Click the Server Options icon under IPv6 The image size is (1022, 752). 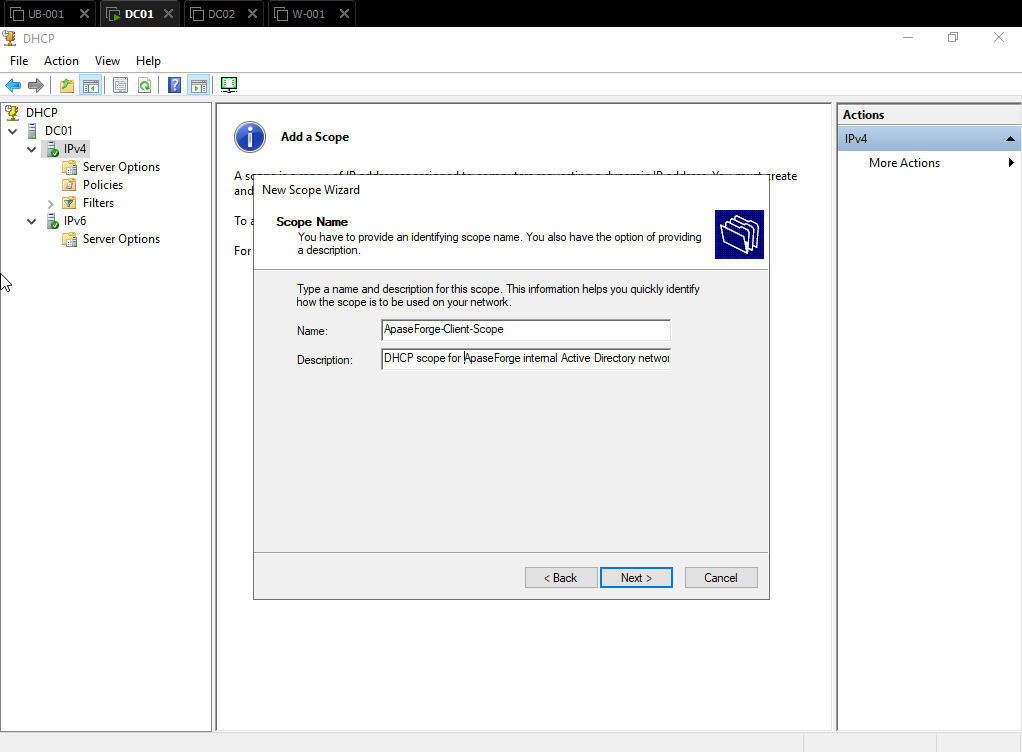coord(69,240)
